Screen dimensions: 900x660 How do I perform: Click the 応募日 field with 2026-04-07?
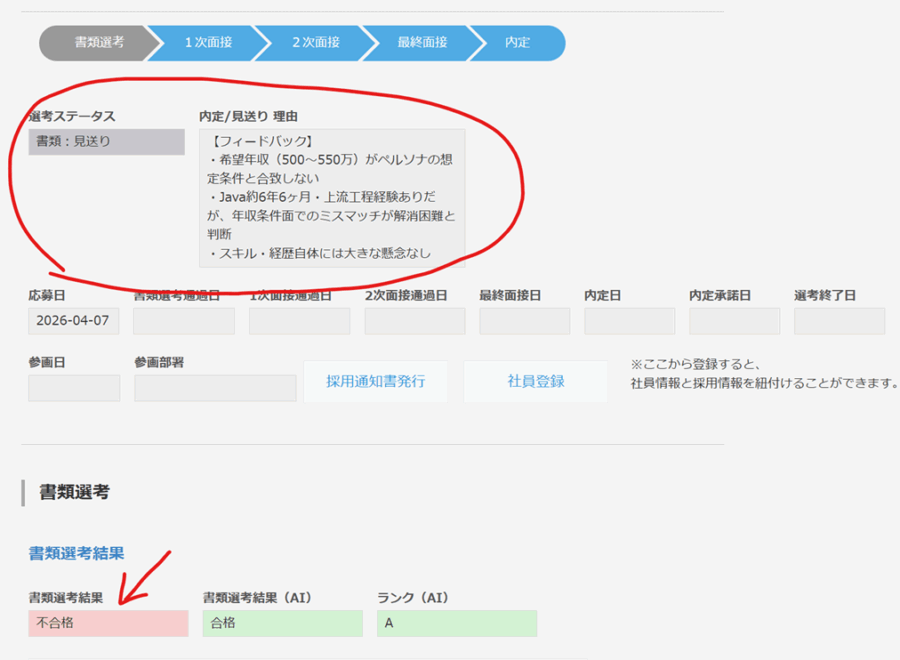[x=74, y=321]
